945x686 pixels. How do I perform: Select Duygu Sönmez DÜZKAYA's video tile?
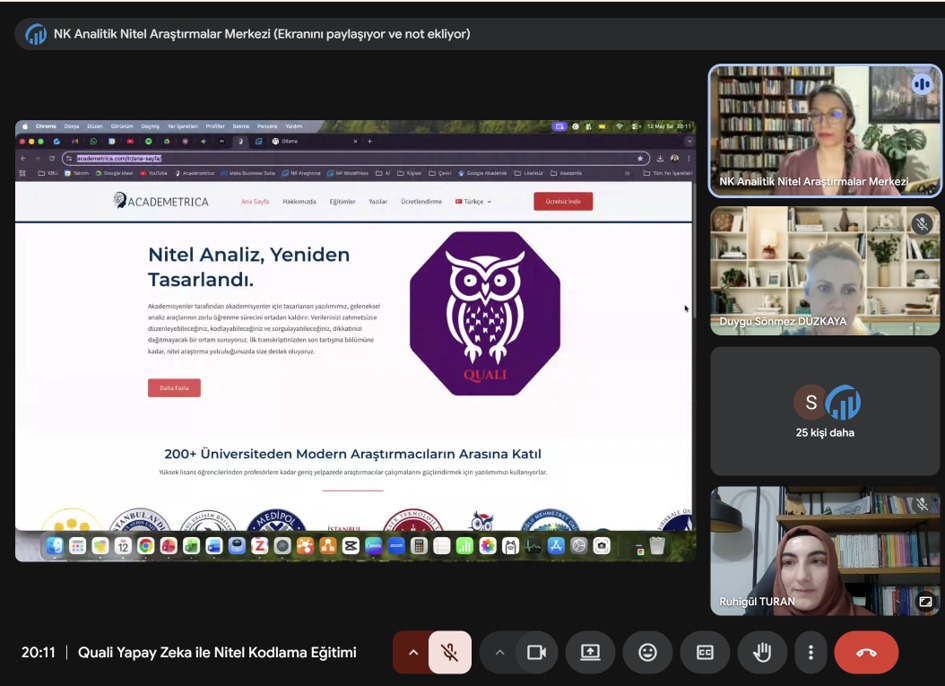[x=825, y=271]
